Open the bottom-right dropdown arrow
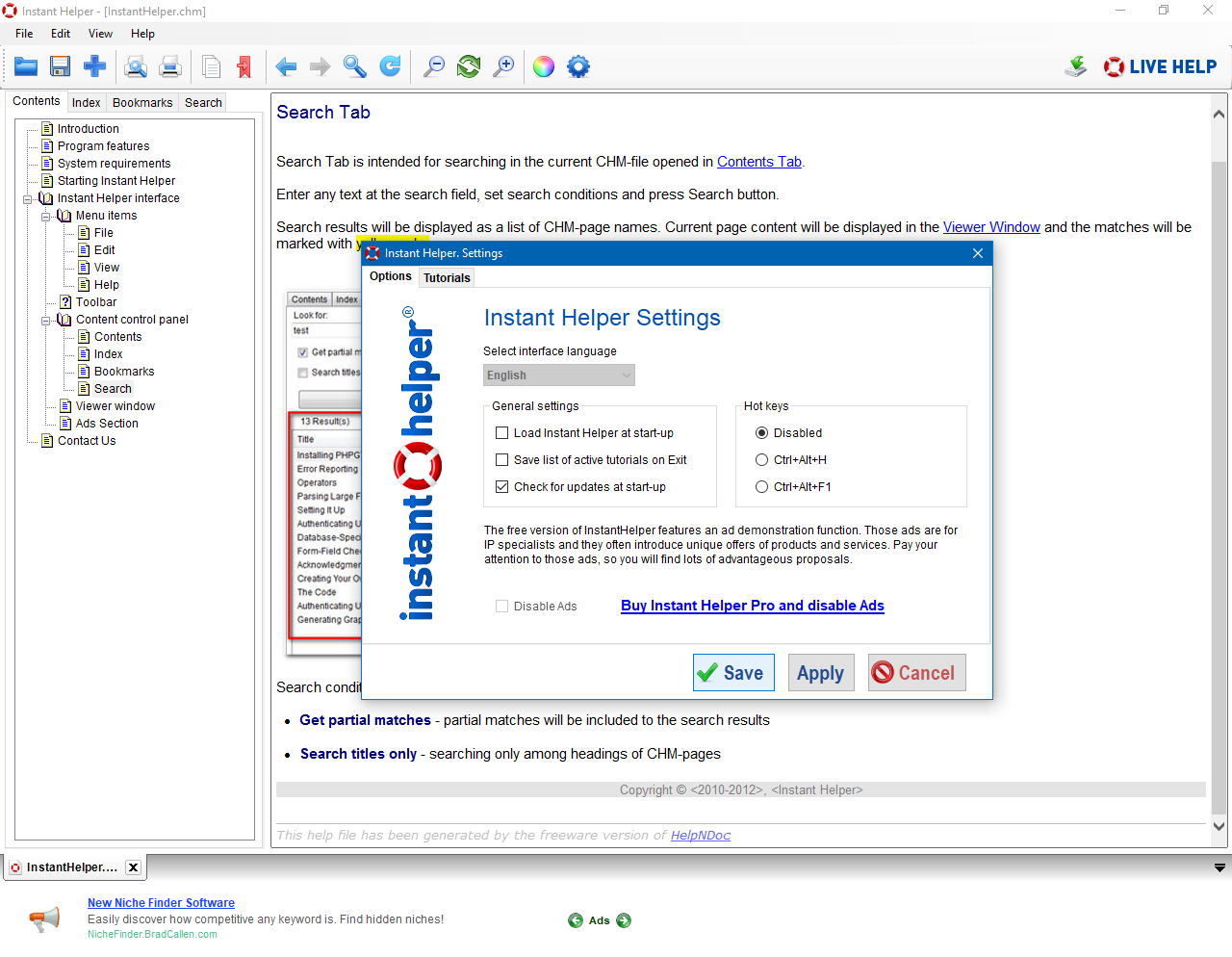The image size is (1232, 957). 1219,867
